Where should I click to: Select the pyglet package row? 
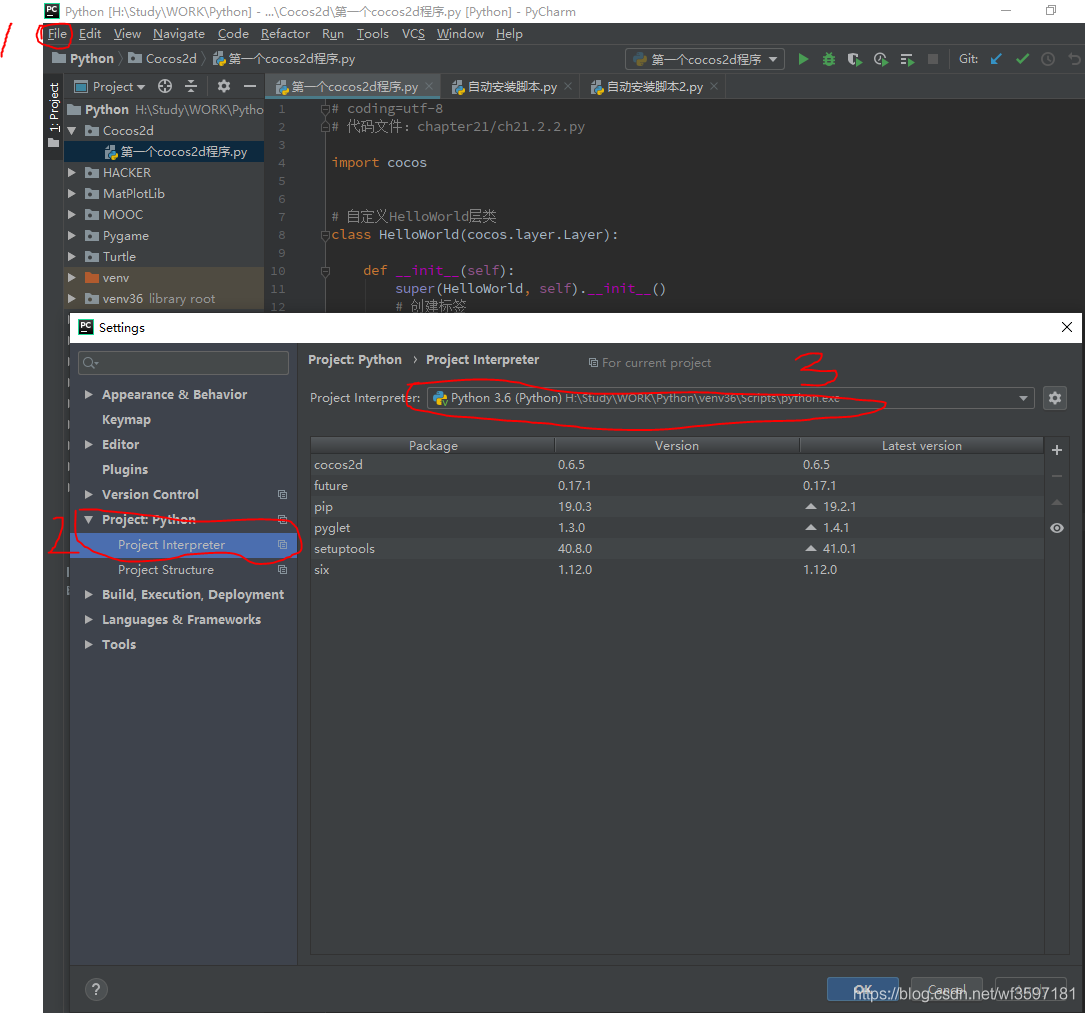point(677,528)
